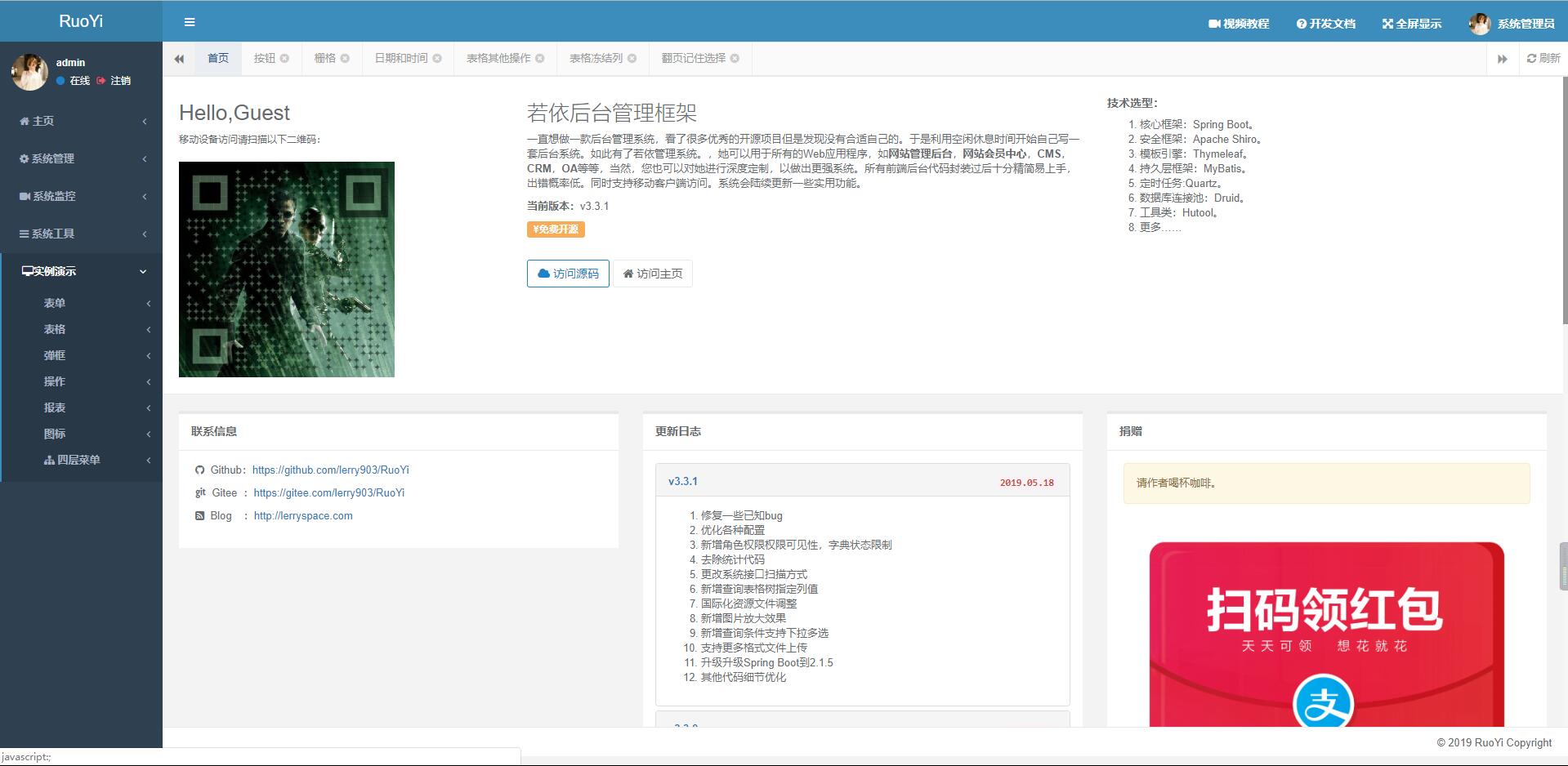Expand the 弹框 submenu
Image resolution: width=1568 pixels, height=766 pixels.
tap(81, 355)
